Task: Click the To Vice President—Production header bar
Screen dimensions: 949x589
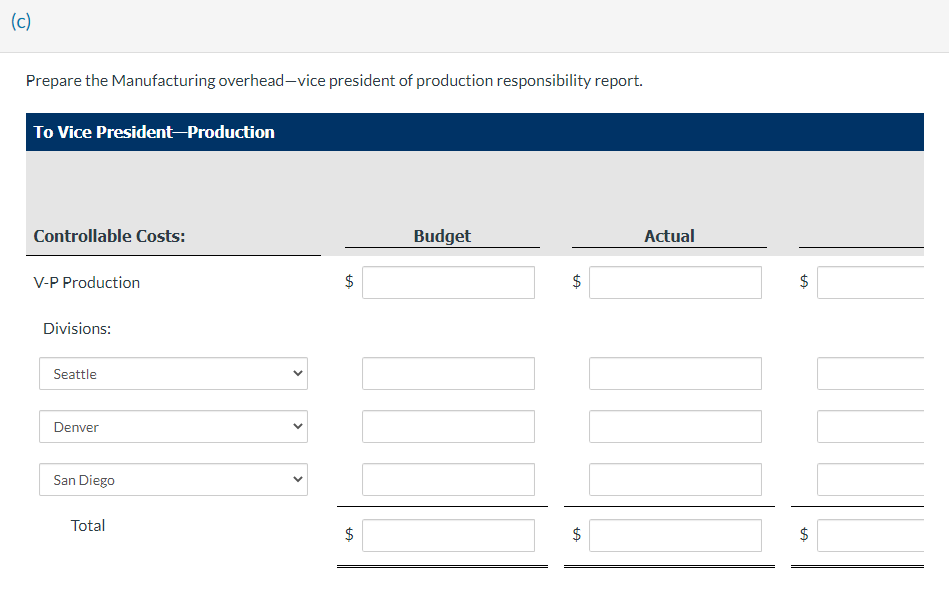Action: point(153,131)
